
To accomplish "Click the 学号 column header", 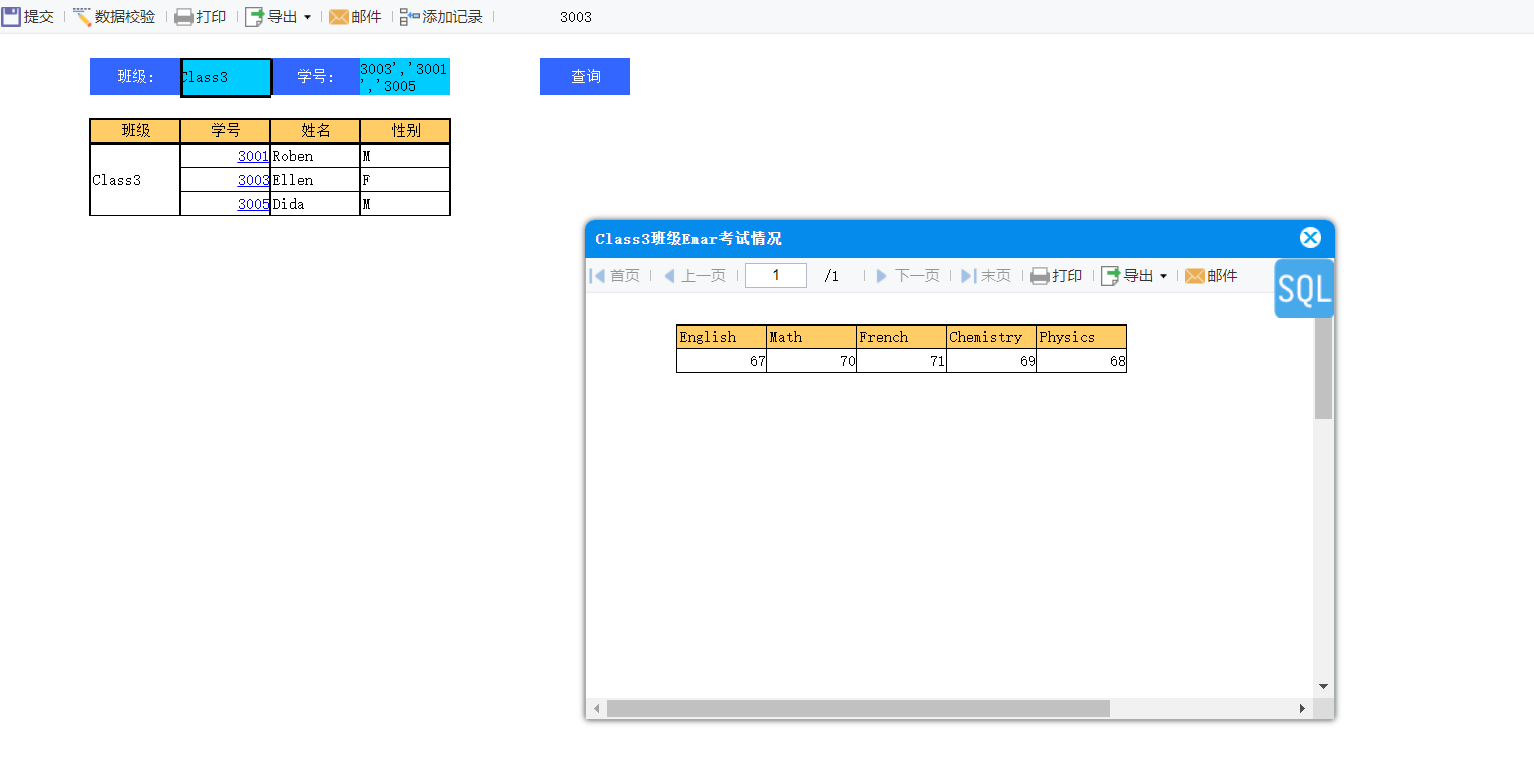I will click(x=225, y=131).
